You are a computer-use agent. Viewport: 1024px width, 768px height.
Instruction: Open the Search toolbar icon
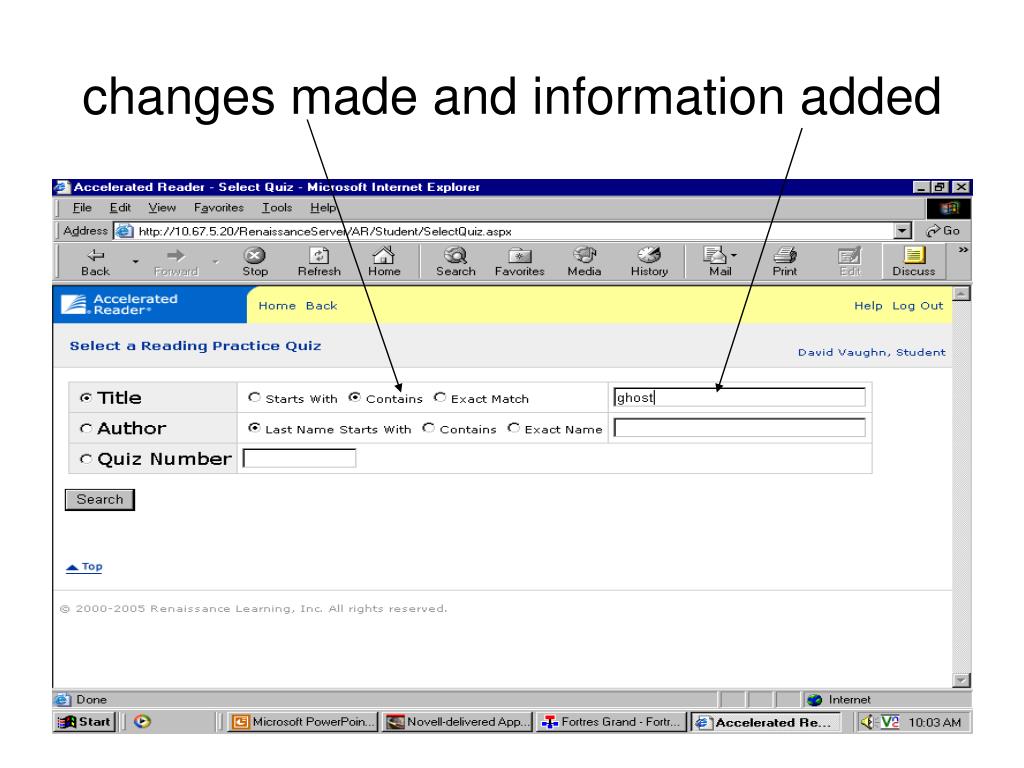pyautogui.click(x=455, y=255)
